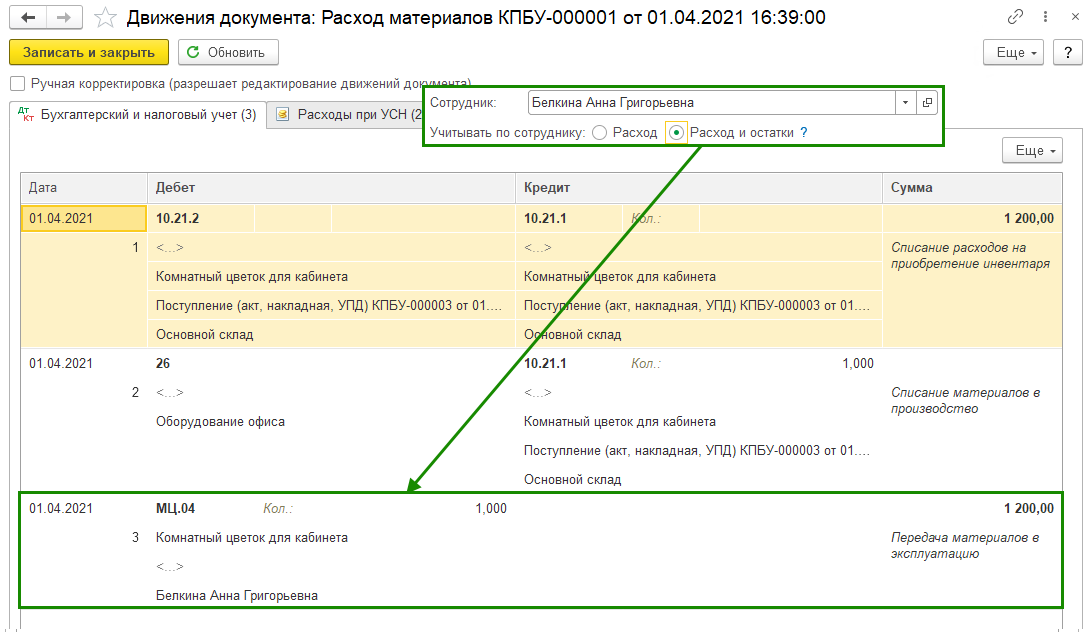Select the МЦ.04 debit entry row

click(176, 508)
